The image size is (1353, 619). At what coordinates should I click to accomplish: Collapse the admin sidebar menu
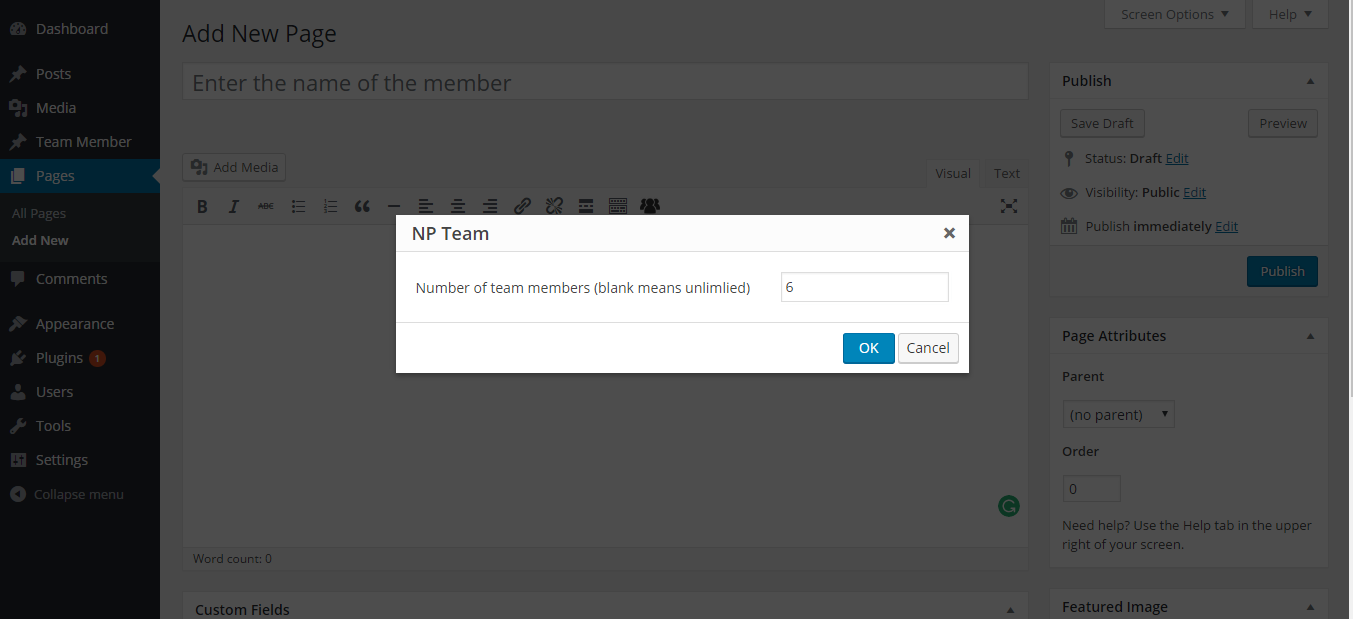click(80, 494)
